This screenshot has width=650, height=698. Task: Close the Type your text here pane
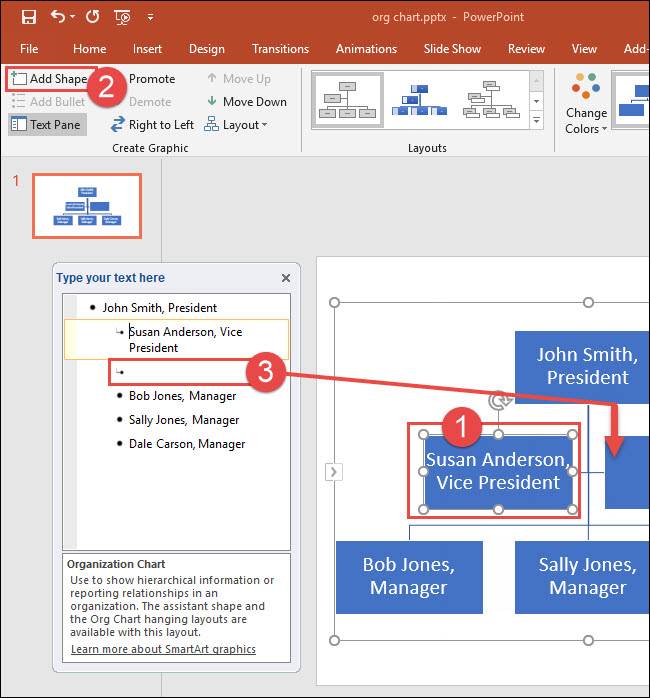[x=286, y=279]
